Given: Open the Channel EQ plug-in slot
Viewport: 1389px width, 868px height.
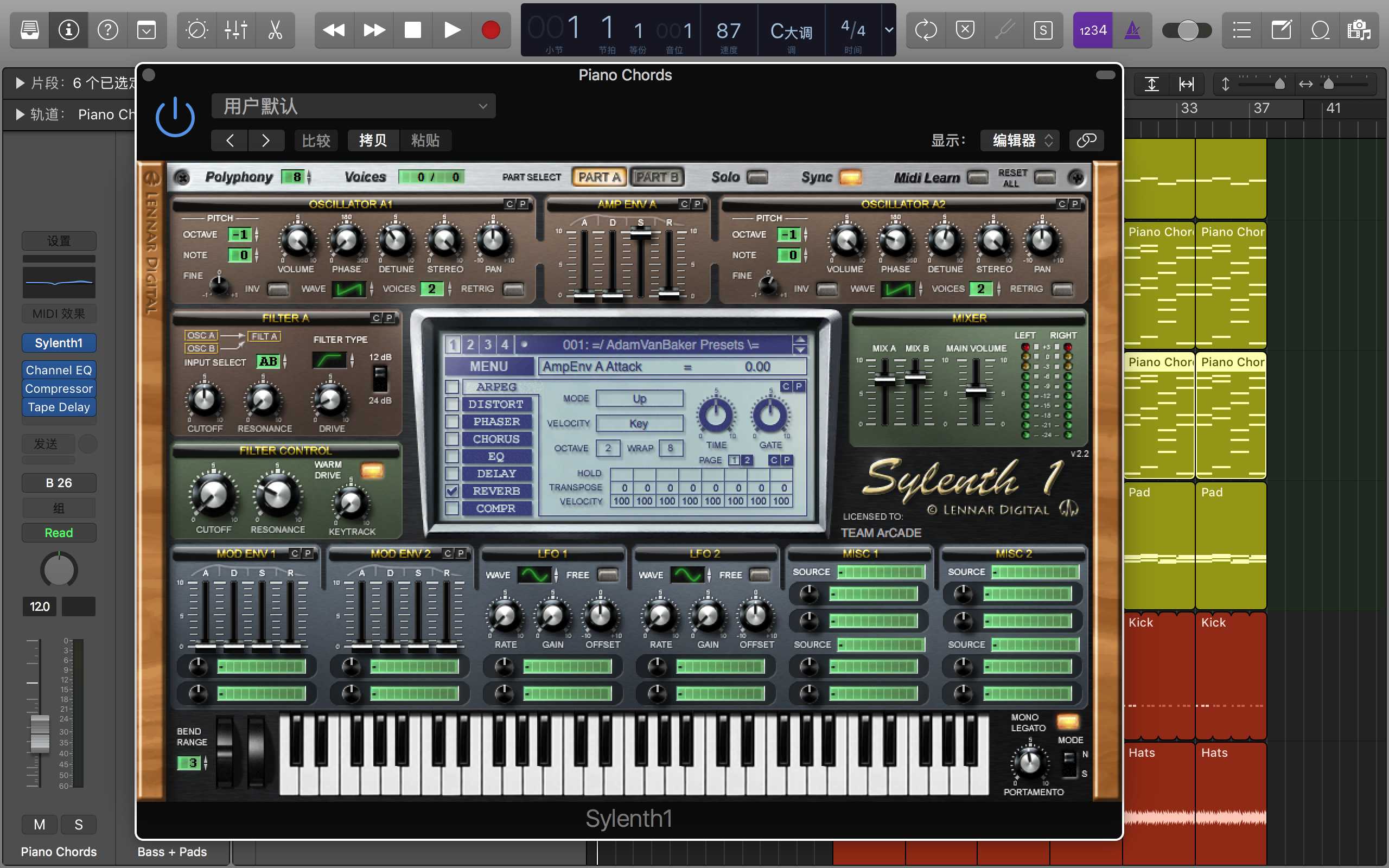Looking at the screenshot, I should (x=59, y=371).
